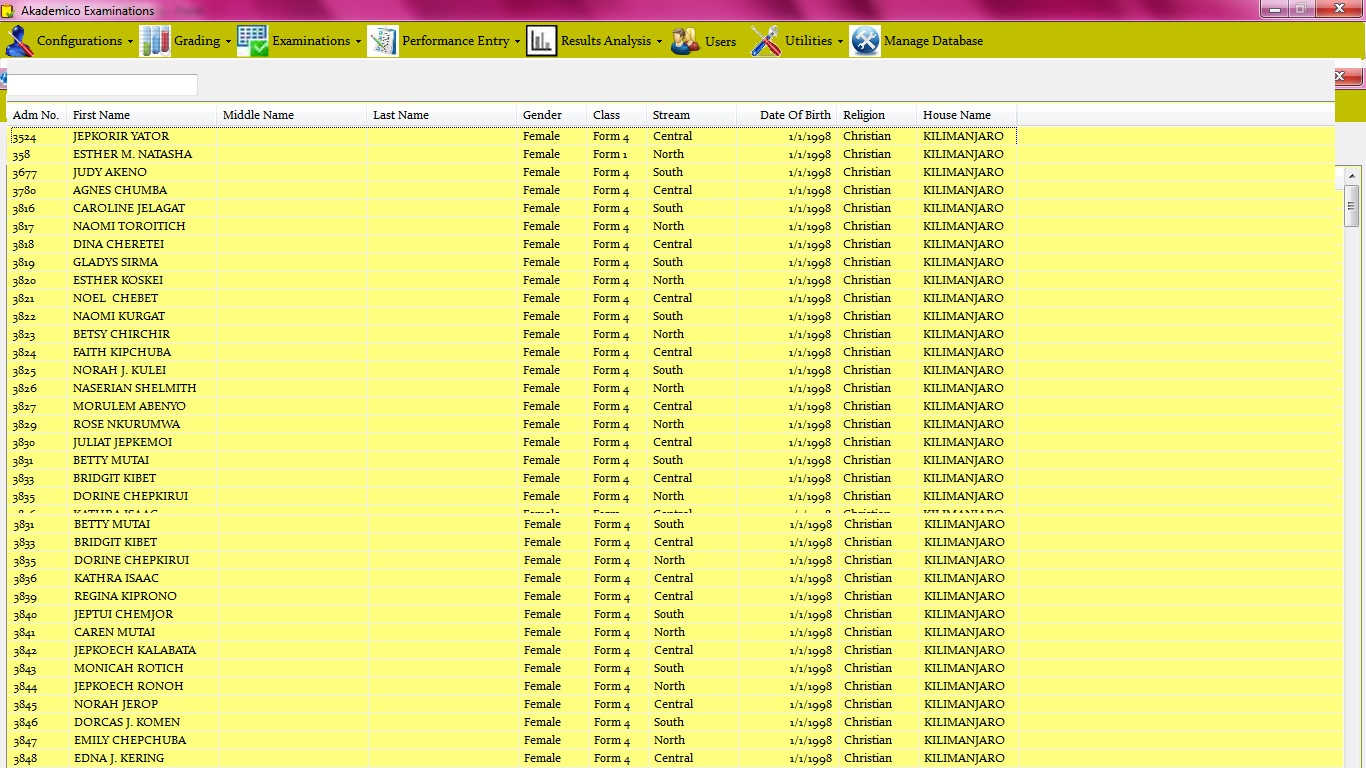Viewport: 1366px width, 768px height.
Task: Open the Utilities dropdown menu
Action: pyautogui.click(x=838, y=41)
